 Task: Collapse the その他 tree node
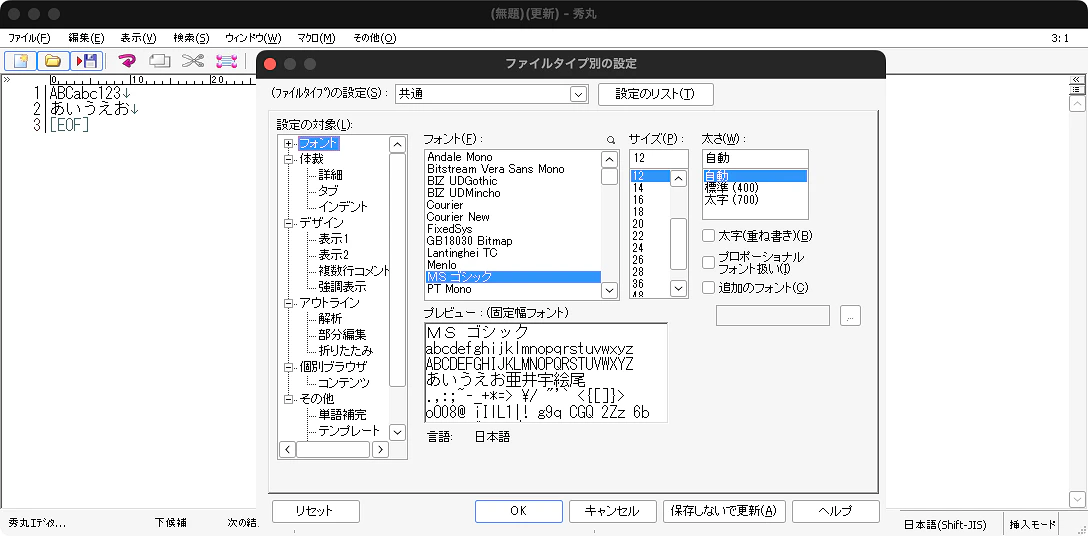tap(289, 399)
